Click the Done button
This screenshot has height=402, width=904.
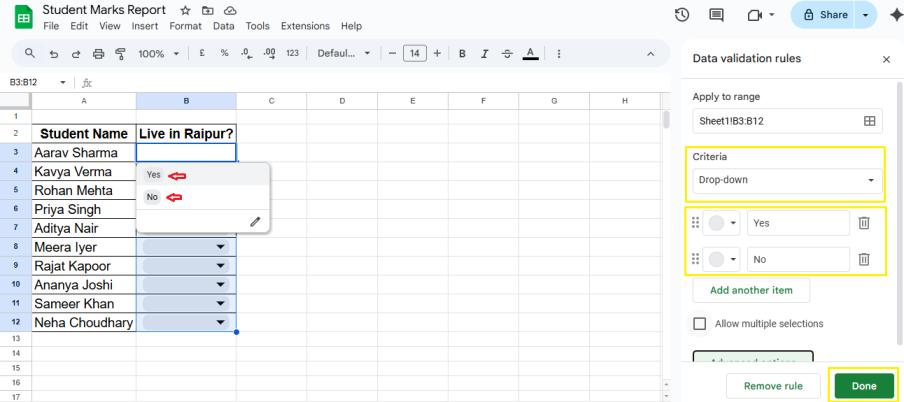[864, 386]
